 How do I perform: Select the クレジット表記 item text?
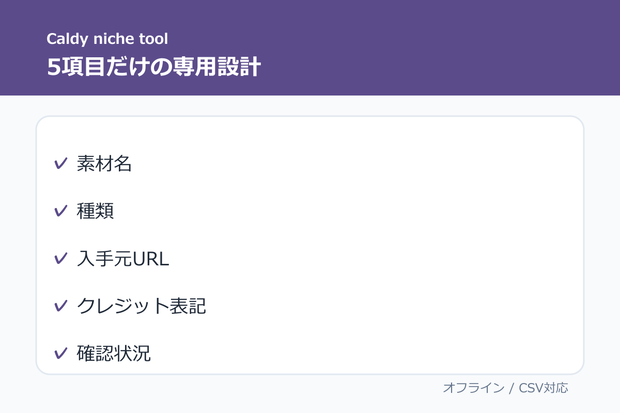click(x=141, y=306)
